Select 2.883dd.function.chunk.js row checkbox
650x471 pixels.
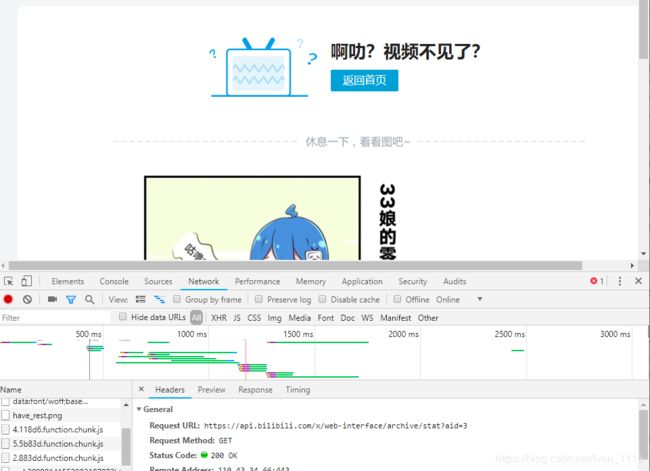[5, 458]
